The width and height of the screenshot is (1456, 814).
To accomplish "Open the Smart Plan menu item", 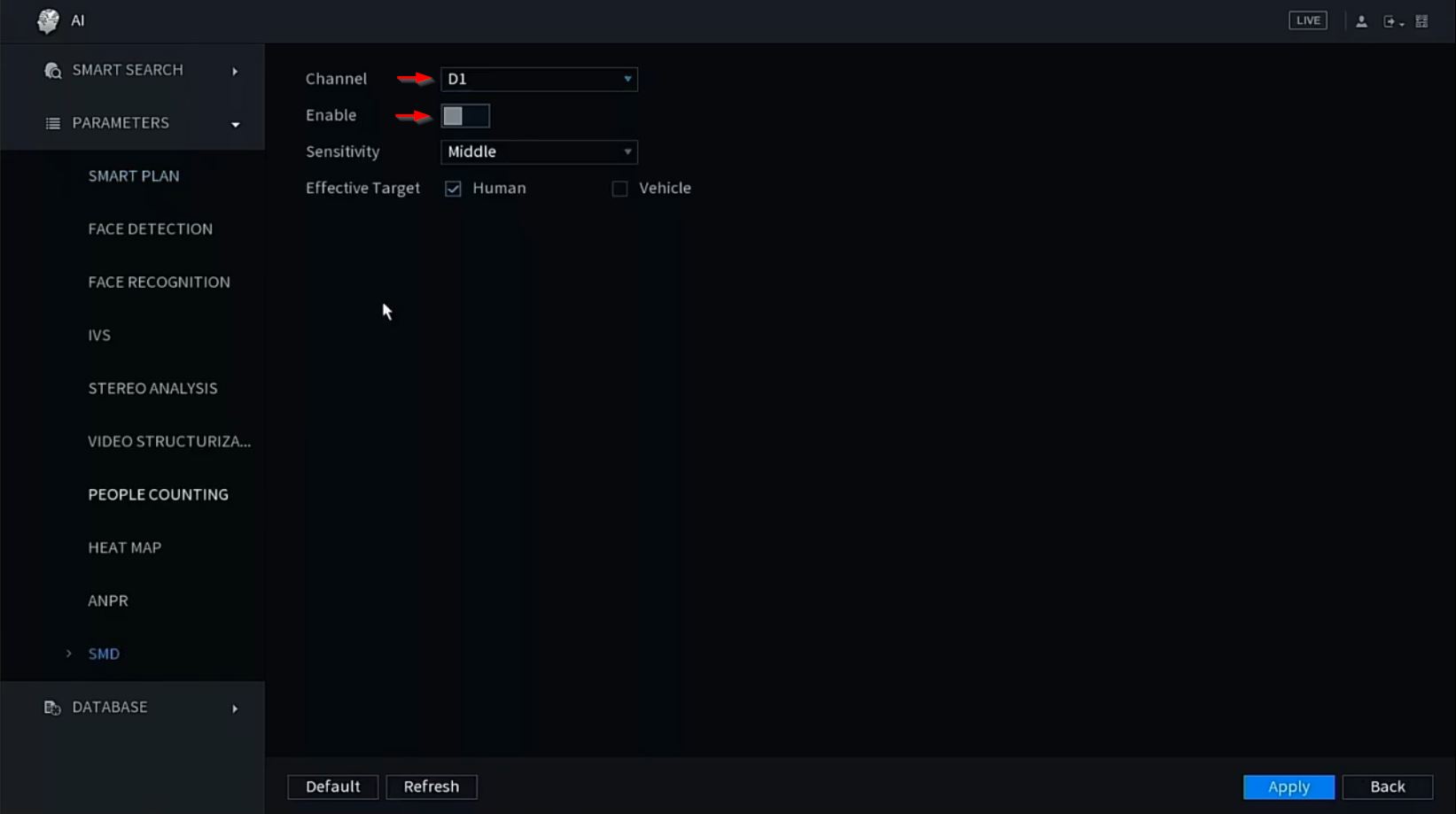I will pyautogui.click(x=134, y=176).
